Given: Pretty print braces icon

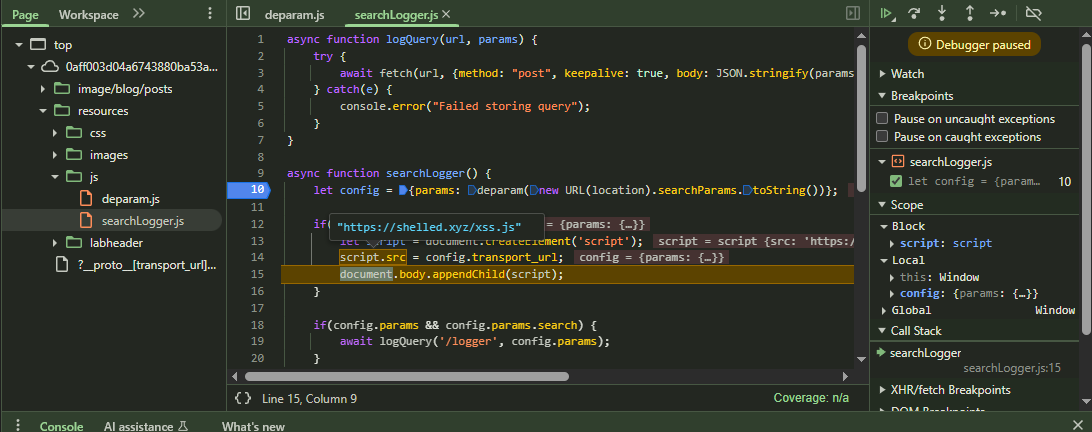Looking at the screenshot, I should [x=243, y=399].
